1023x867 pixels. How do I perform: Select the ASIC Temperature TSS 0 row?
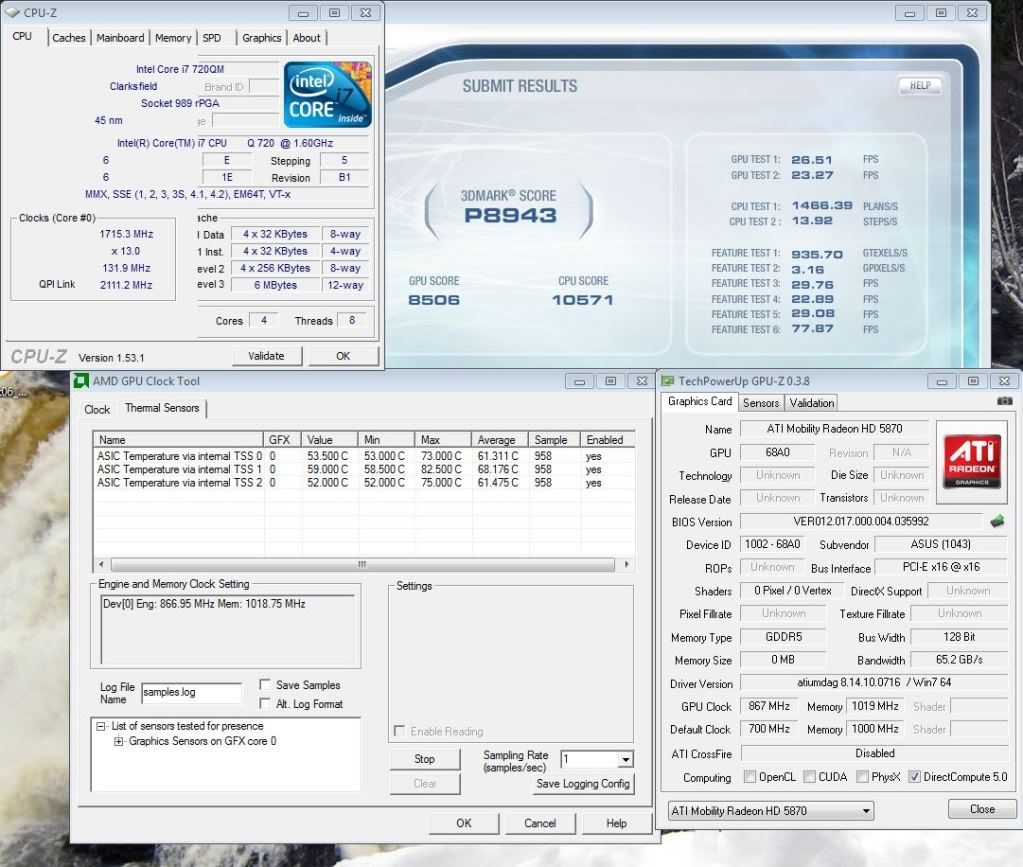point(364,456)
